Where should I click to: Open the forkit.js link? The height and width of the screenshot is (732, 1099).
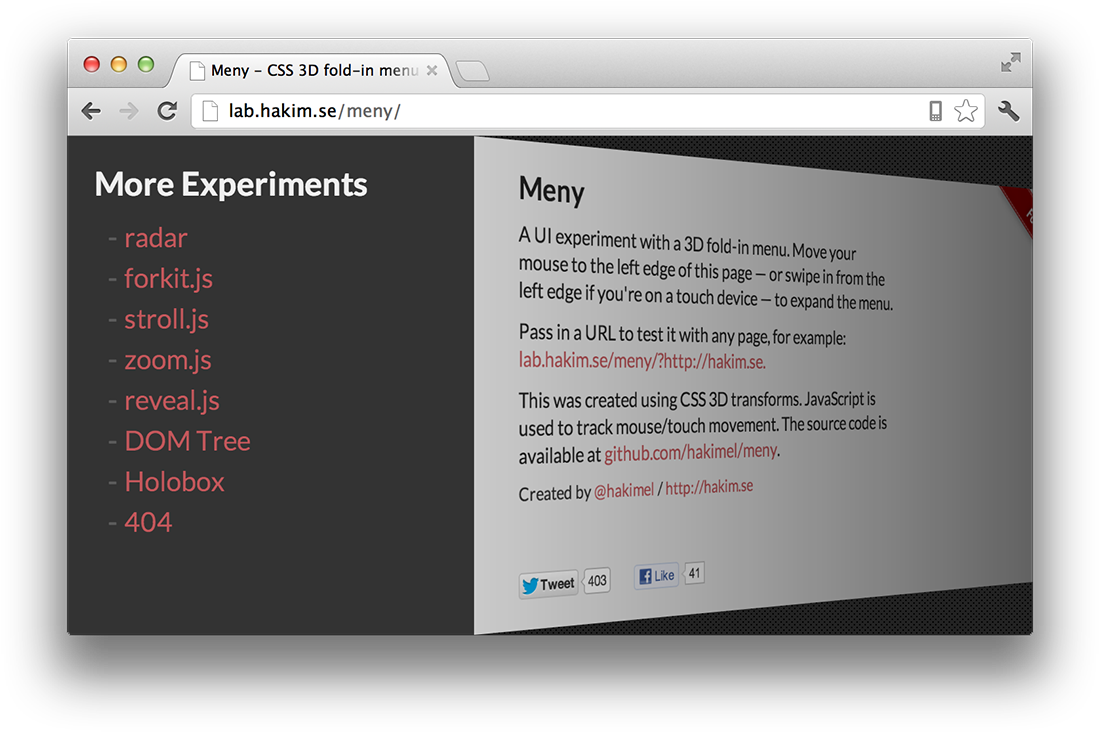168,279
